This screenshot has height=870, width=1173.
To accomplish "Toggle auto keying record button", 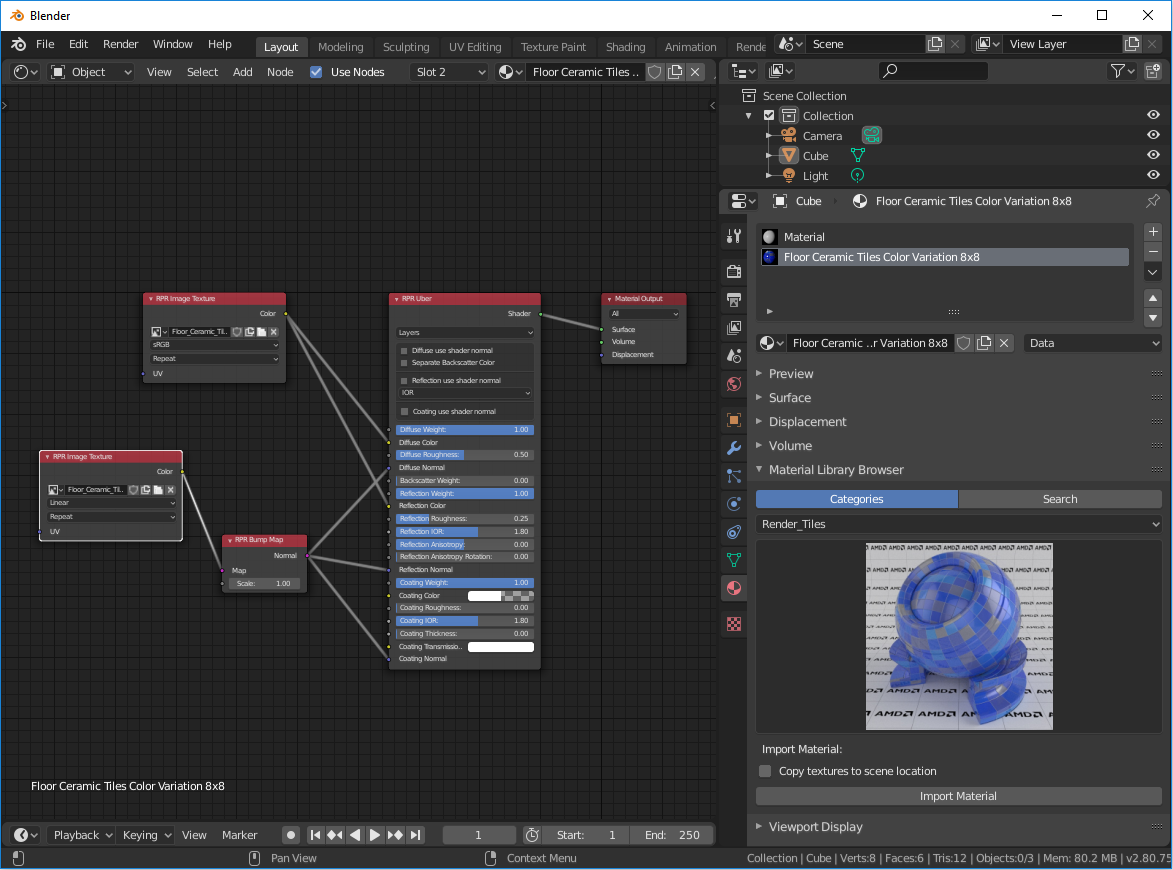I will click(291, 835).
